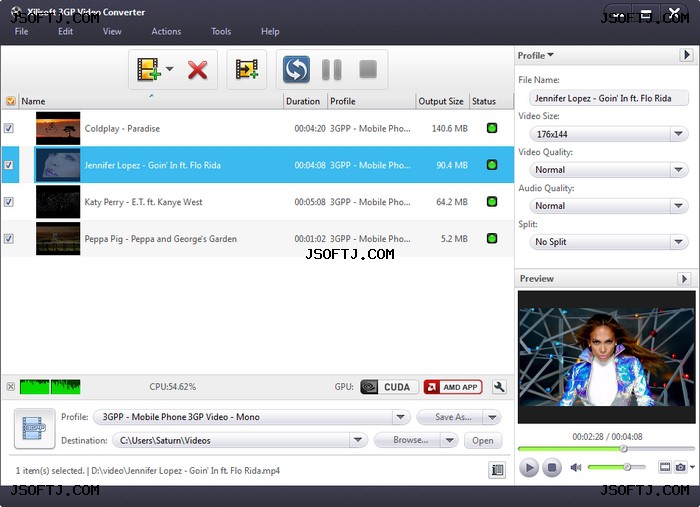Open the Audio Quality dropdown
The width and height of the screenshot is (700, 507).
[609, 206]
